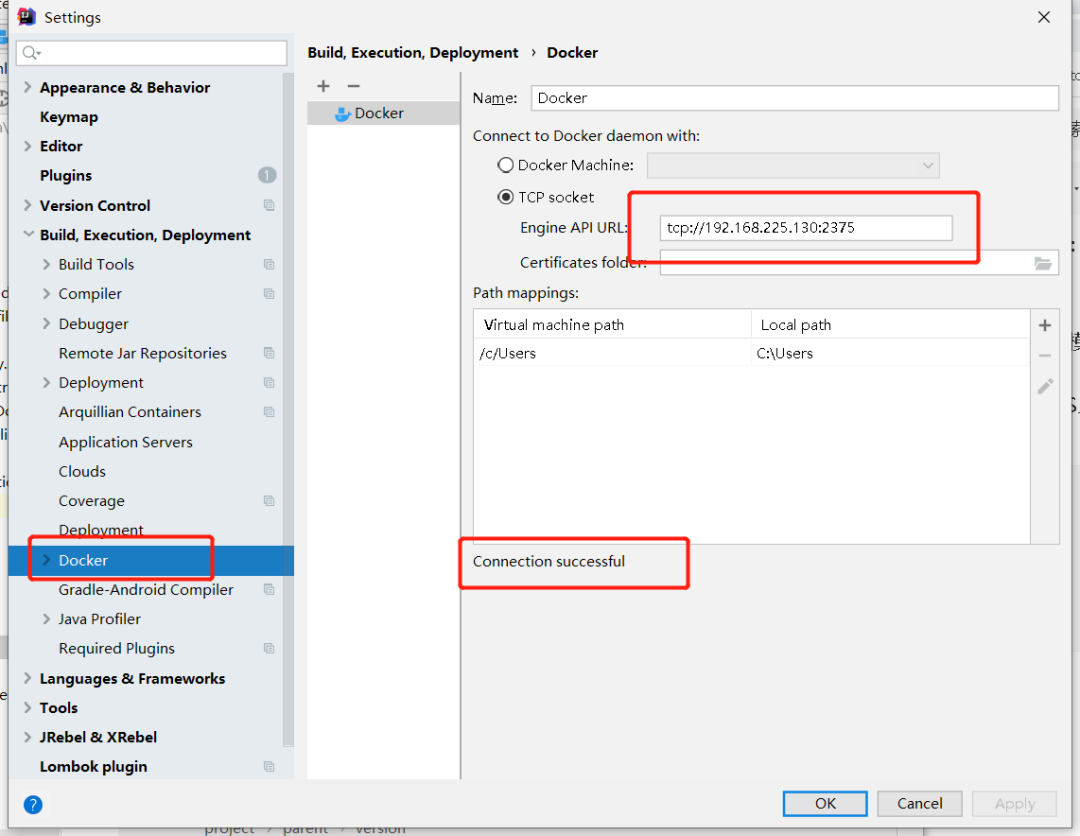
Task: Select the Docker Machine radio button
Action: [506, 165]
